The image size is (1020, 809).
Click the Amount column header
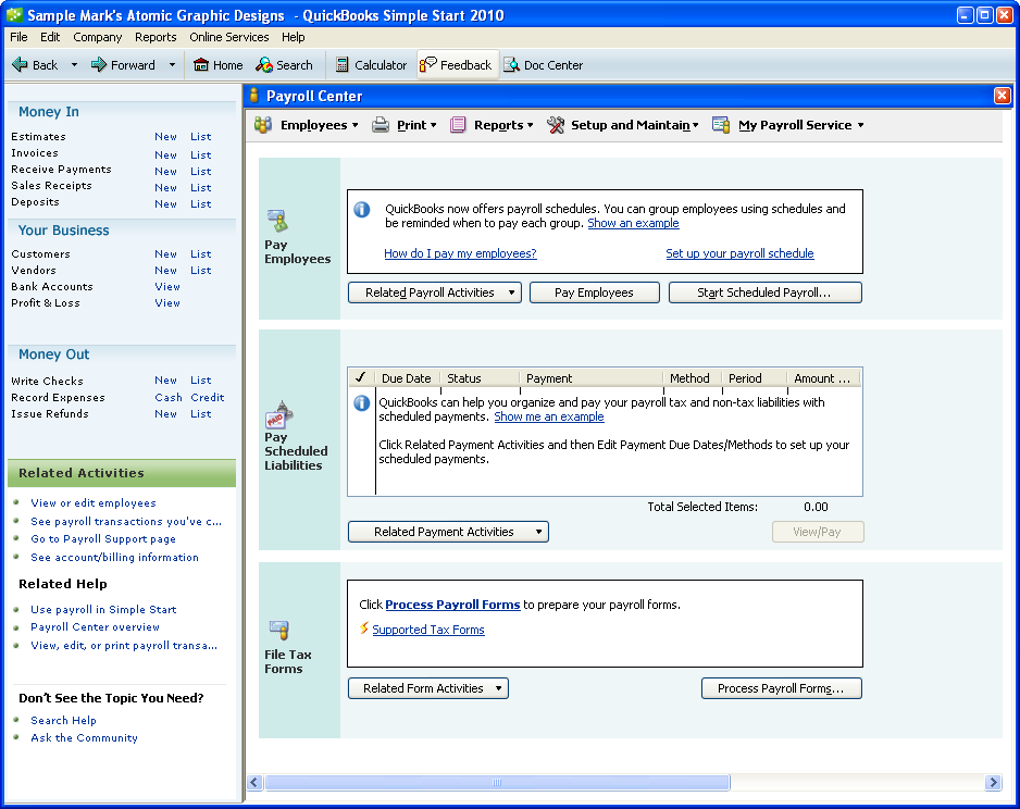pyautogui.click(x=824, y=378)
